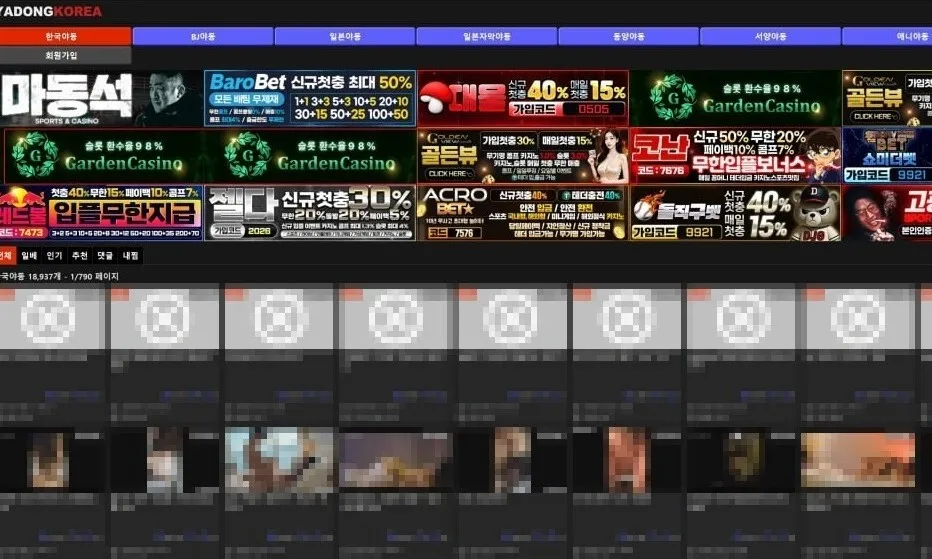Open the 쇼미더벳 banner ad
Screen dimensions: 932x559
887,156
